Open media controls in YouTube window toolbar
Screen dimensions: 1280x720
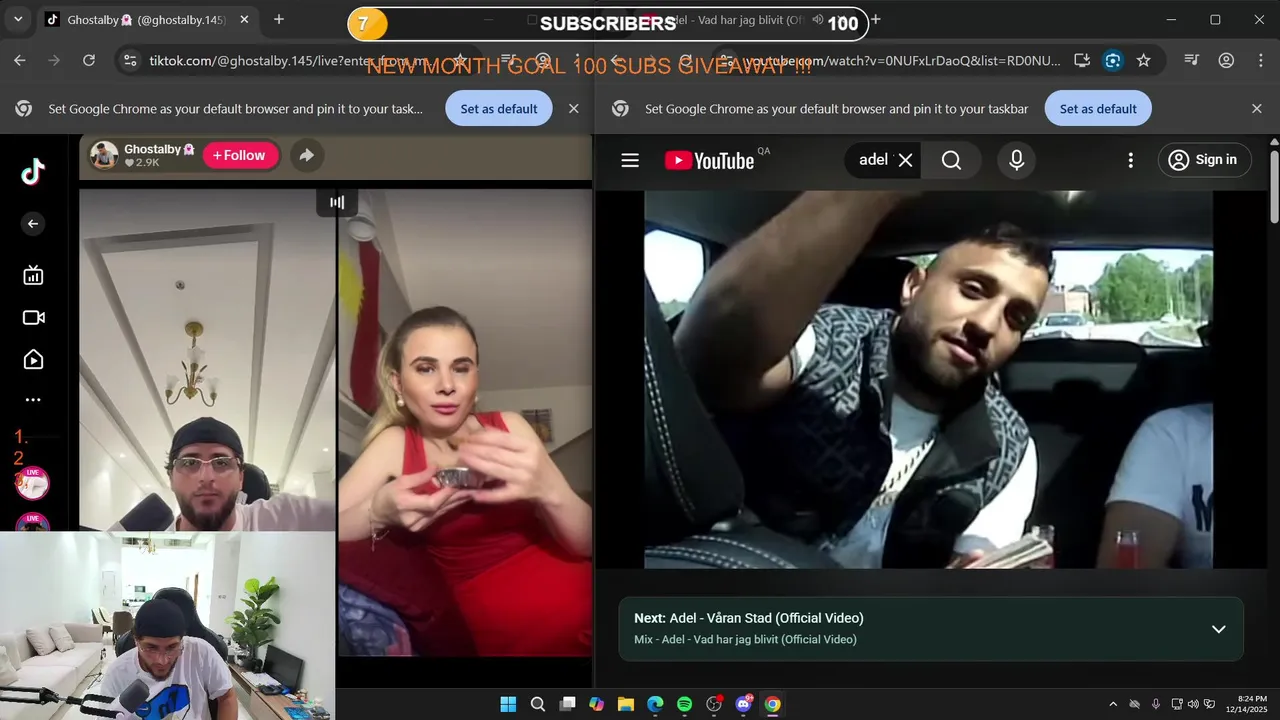[1191, 61]
